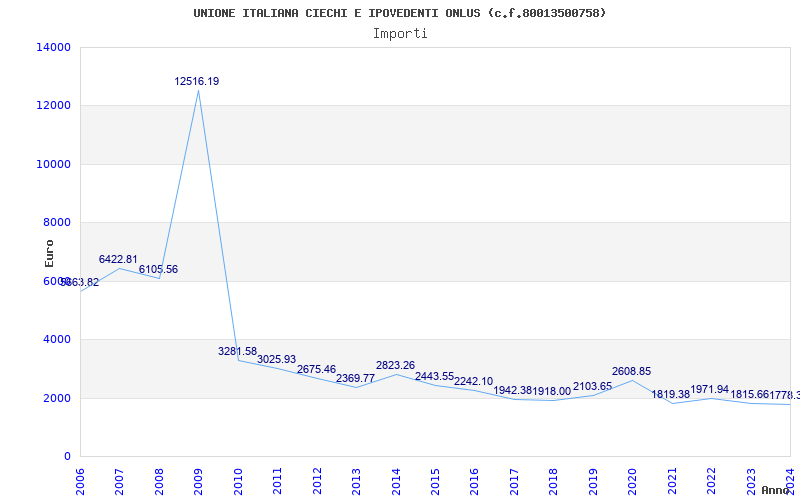Select the 1971.94 data label
This screenshot has height=500, width=800.
[710, 389]
